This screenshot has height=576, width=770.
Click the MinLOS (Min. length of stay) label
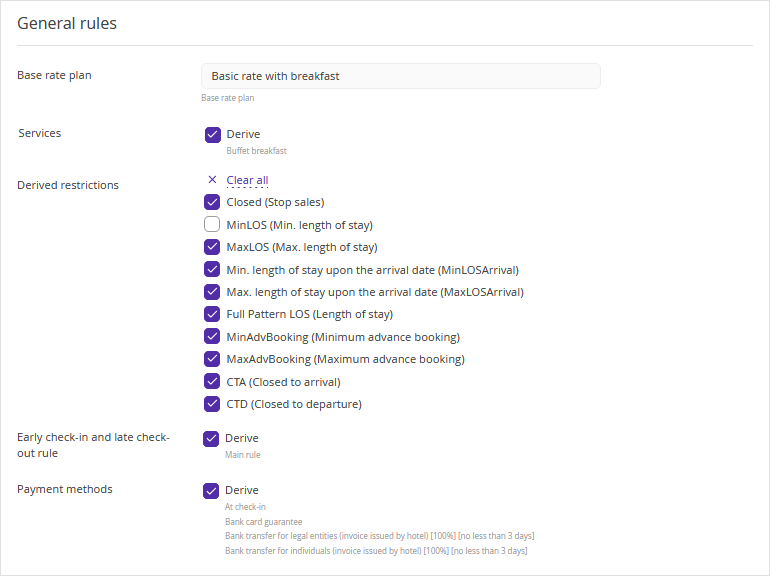point(299,225)
